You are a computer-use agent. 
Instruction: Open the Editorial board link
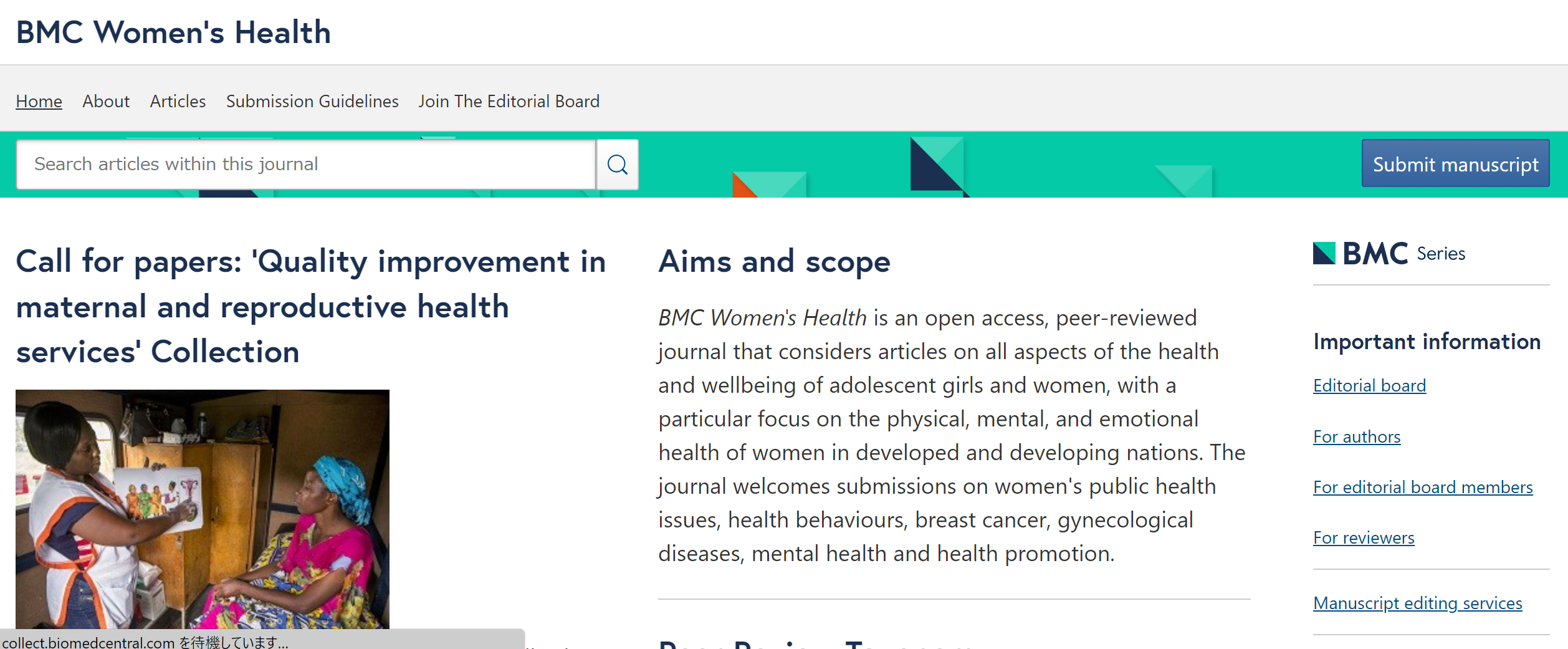(1369, 386)
